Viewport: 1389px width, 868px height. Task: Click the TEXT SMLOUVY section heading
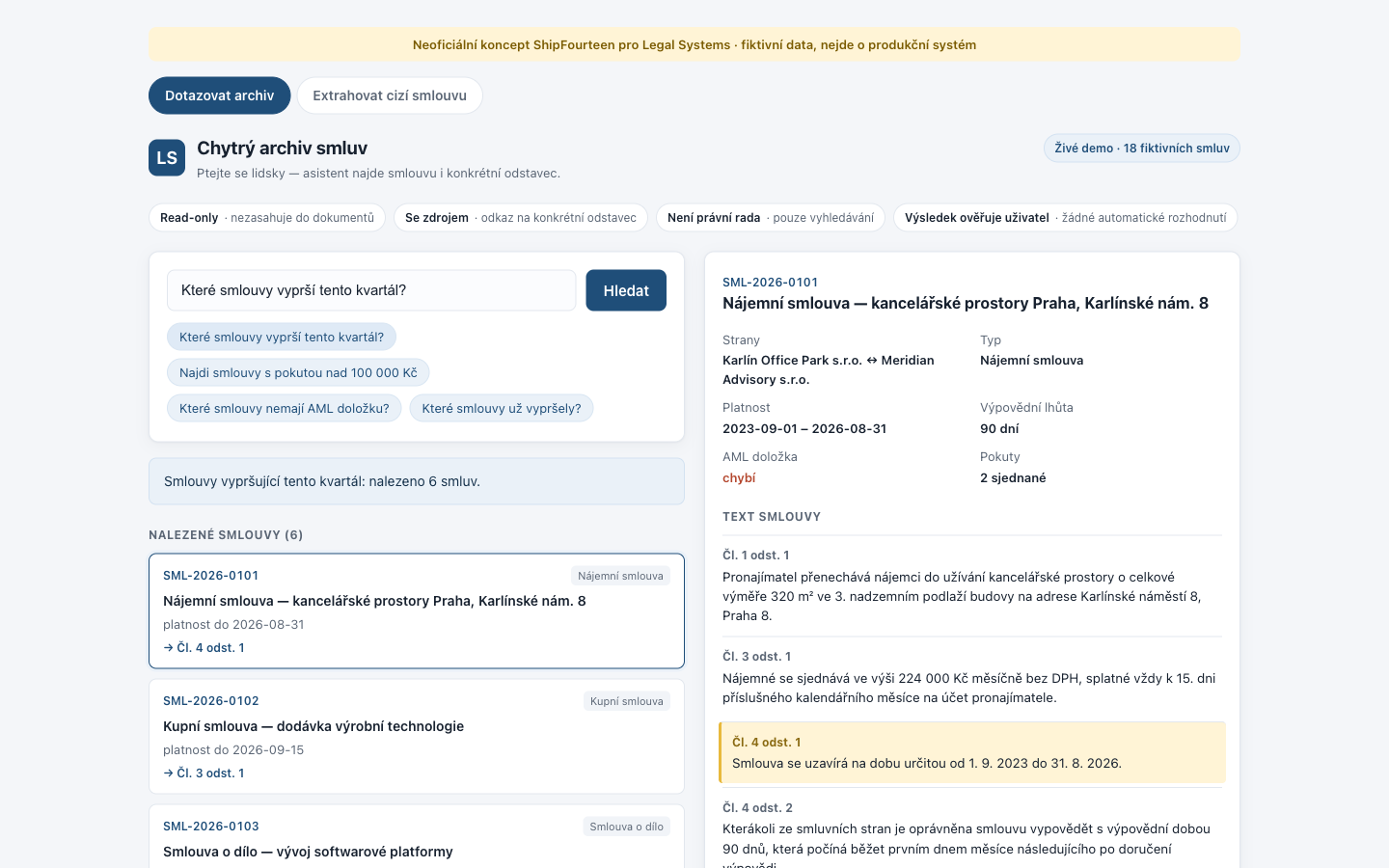[772, 517]
